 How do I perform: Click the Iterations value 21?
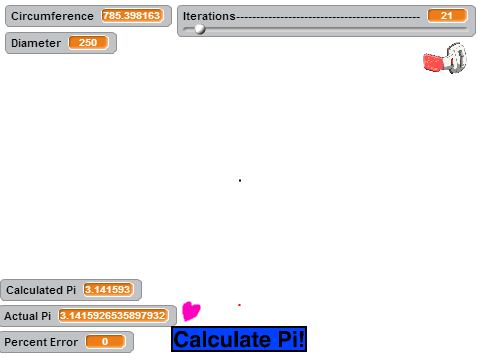(x=447, y=16)
